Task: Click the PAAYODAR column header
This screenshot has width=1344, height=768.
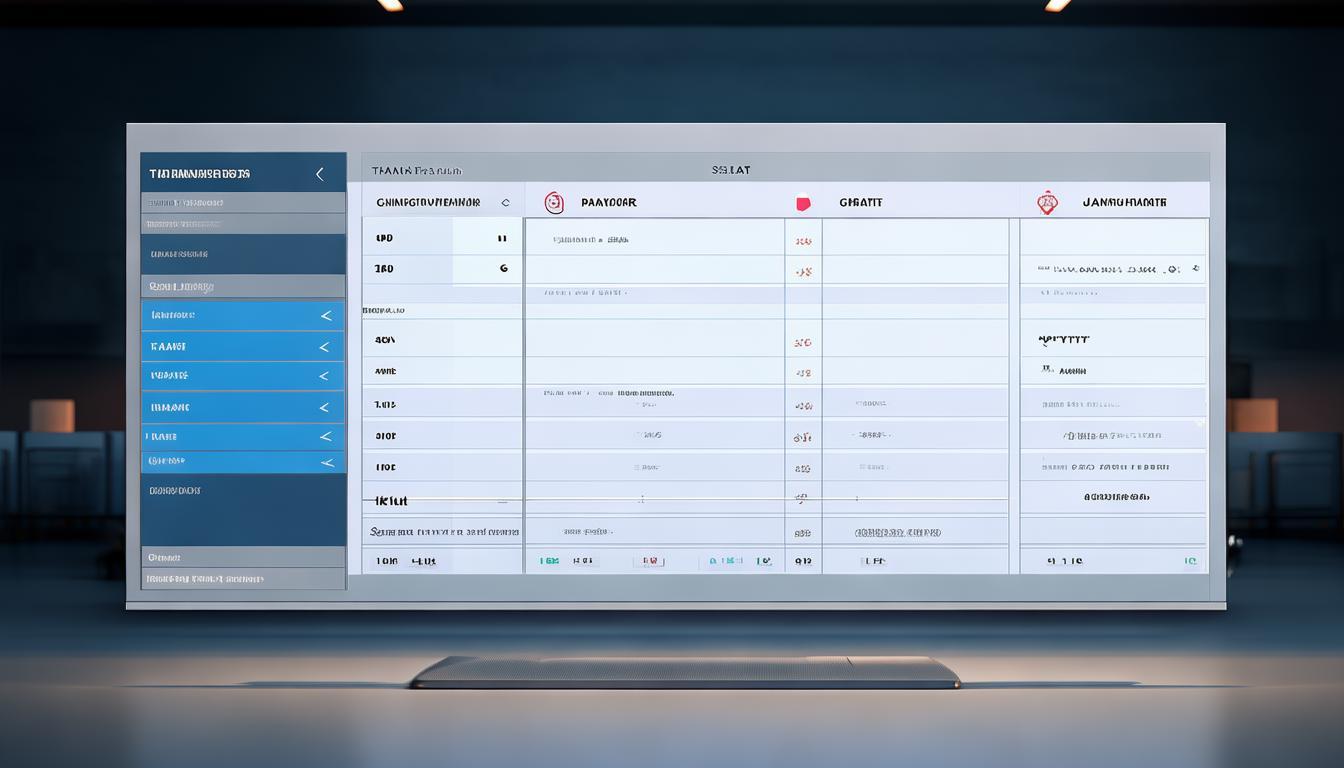Action: [608, 203]
